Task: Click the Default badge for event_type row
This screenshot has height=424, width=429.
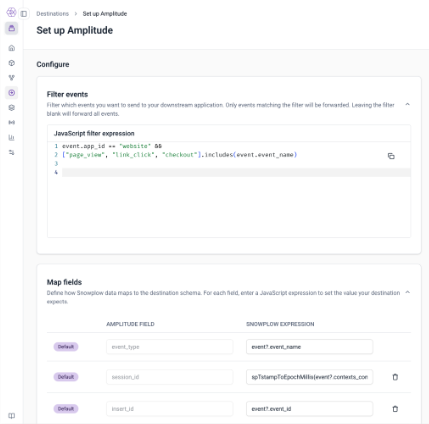Action: tap(66, 347)
